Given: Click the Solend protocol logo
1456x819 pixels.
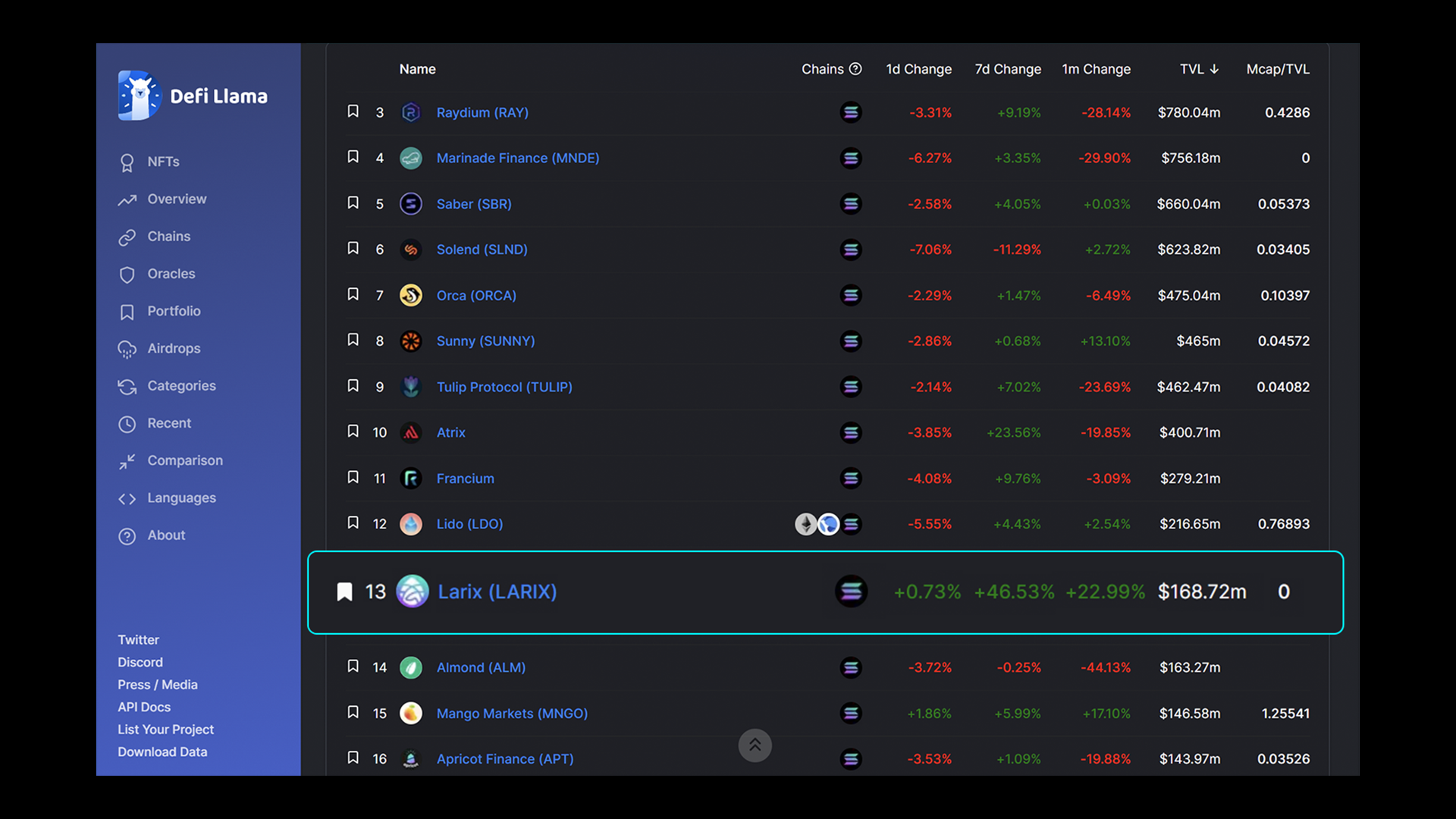Looking at the screenshot, I should point(411,249).
